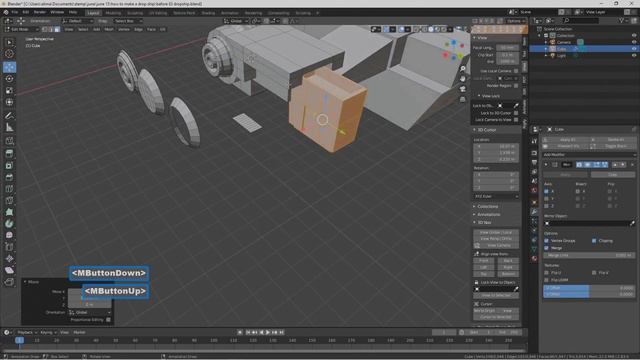Select the Edge Slide tool
The width and height of the screenshot is (640, 360).
[9, 247]
